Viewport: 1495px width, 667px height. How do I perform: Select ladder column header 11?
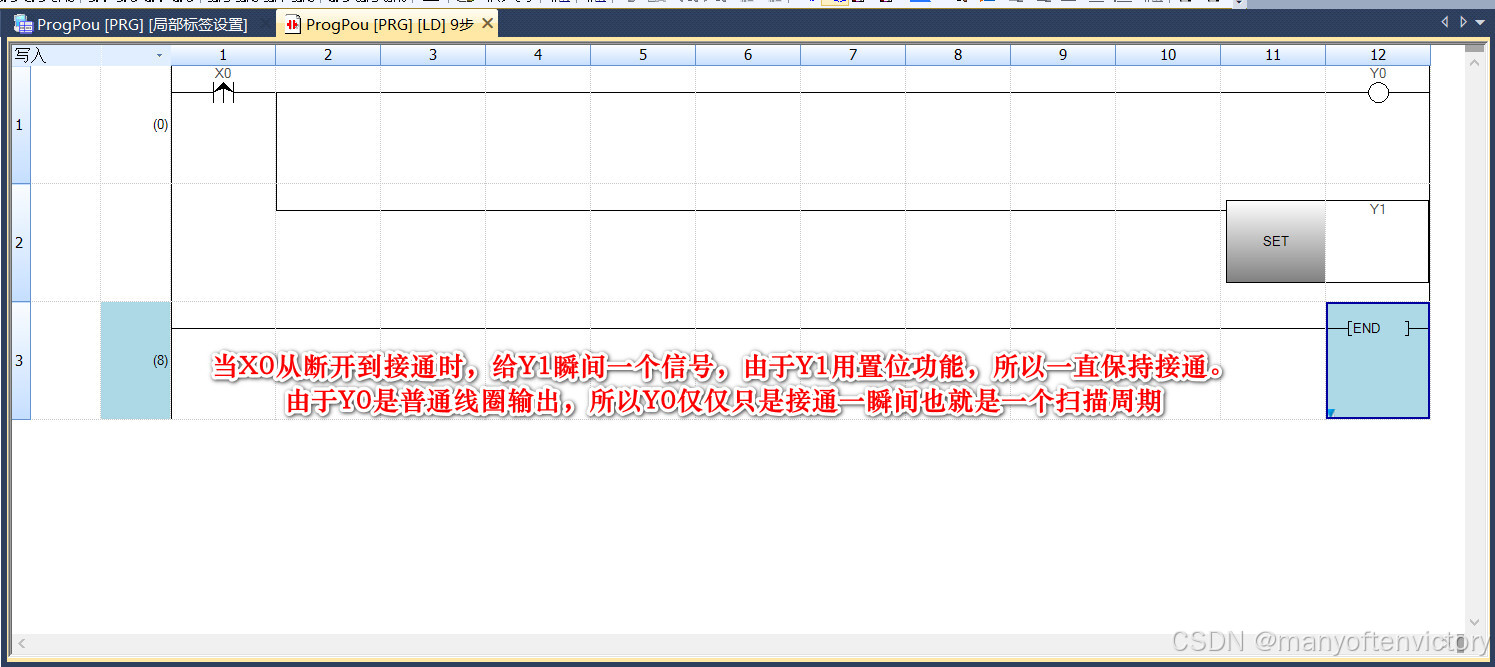click(x=1273, y=55)
